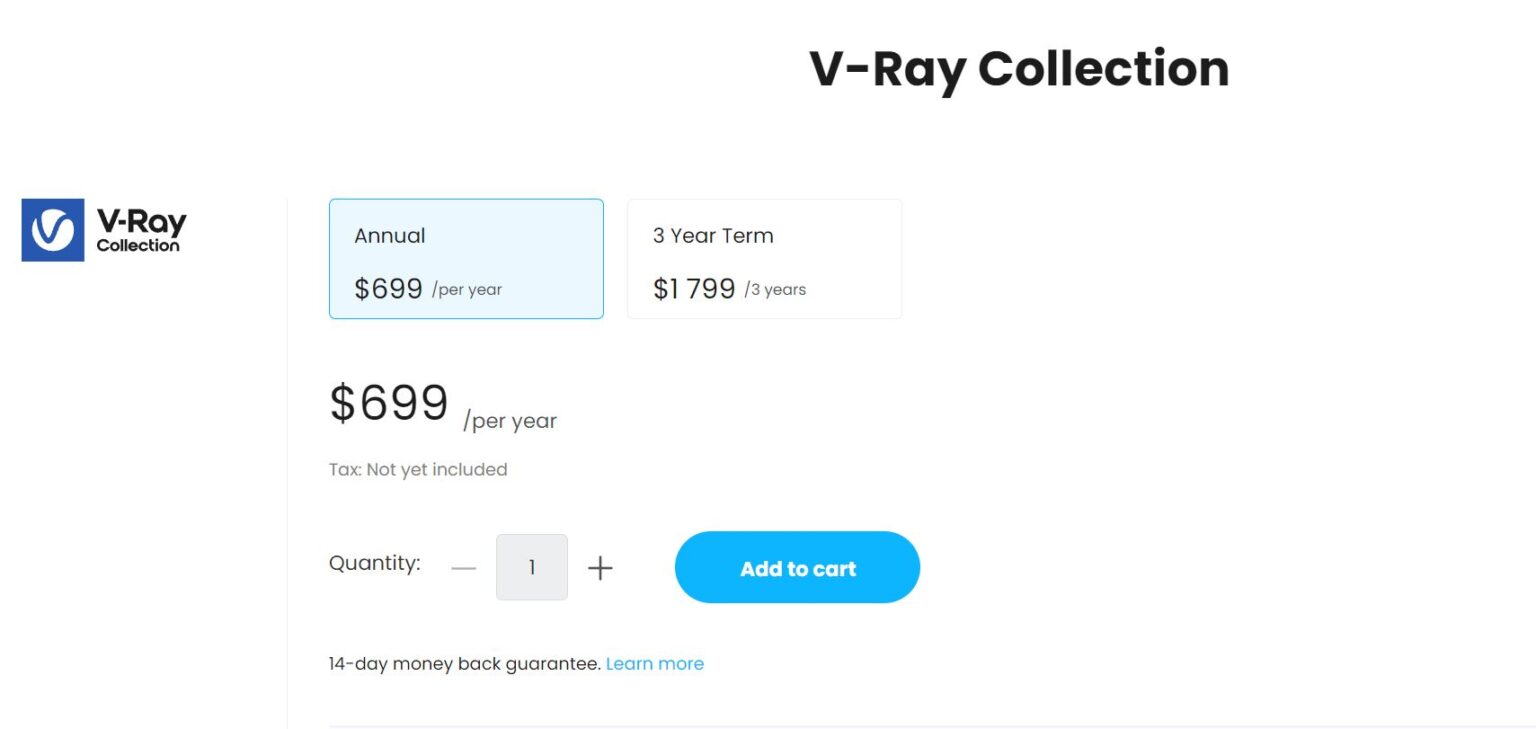Click the V-Ray Collection page heading

pos(1018,69)
